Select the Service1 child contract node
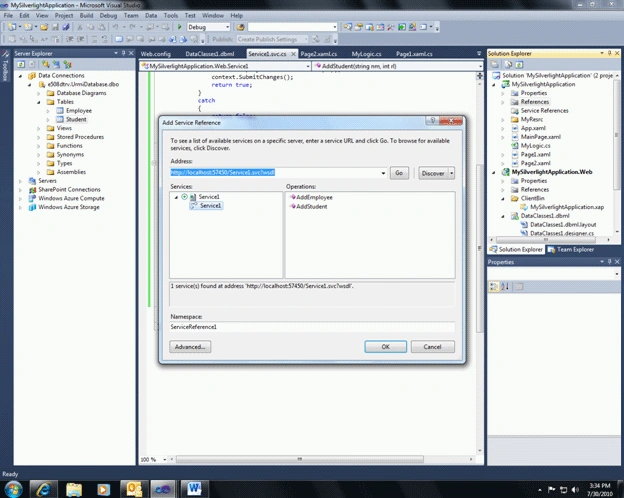This screenshot has height=498, width=624. tap(206, 206)
